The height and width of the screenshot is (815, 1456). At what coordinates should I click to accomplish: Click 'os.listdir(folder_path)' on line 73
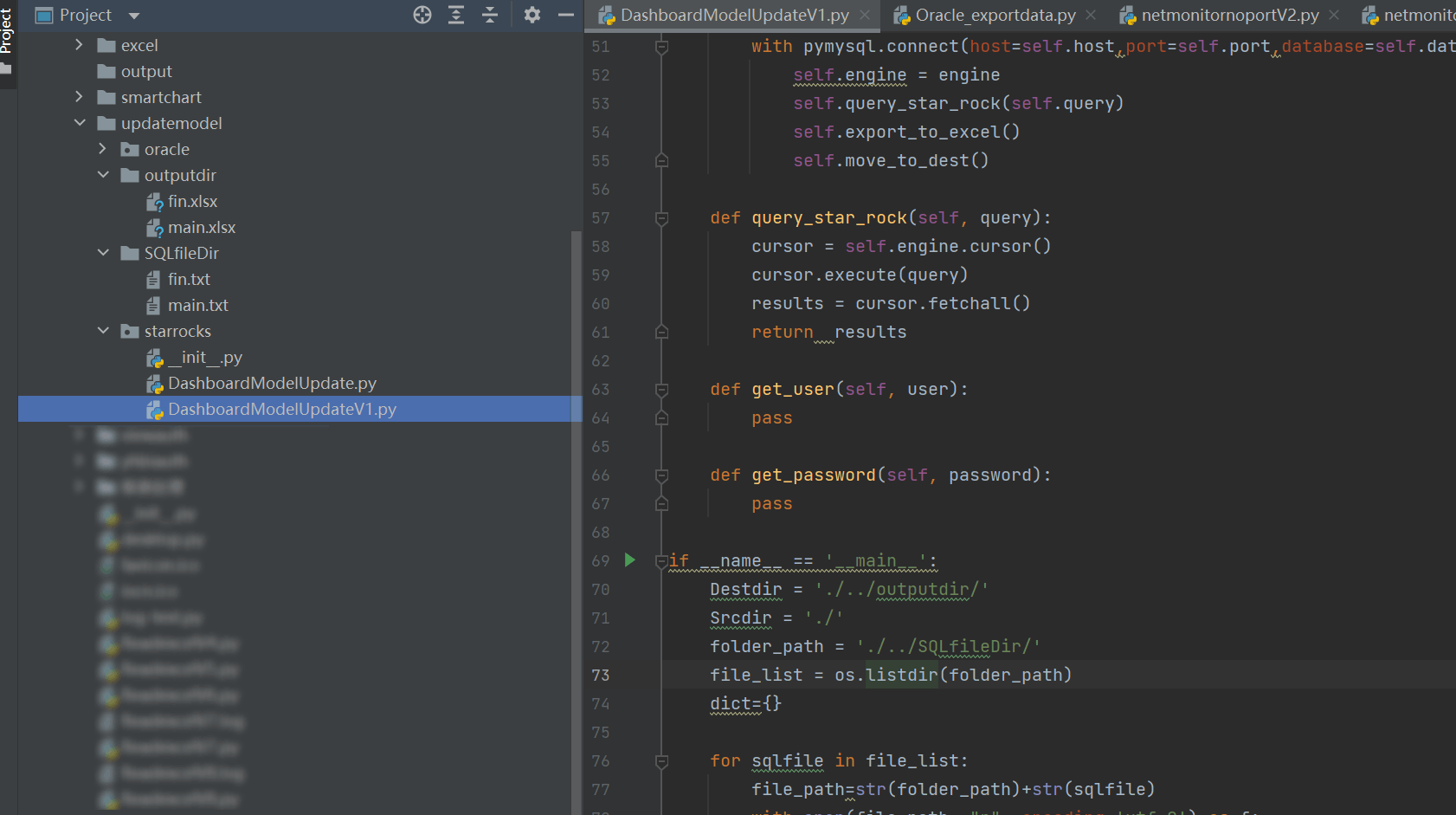point(953,675)
